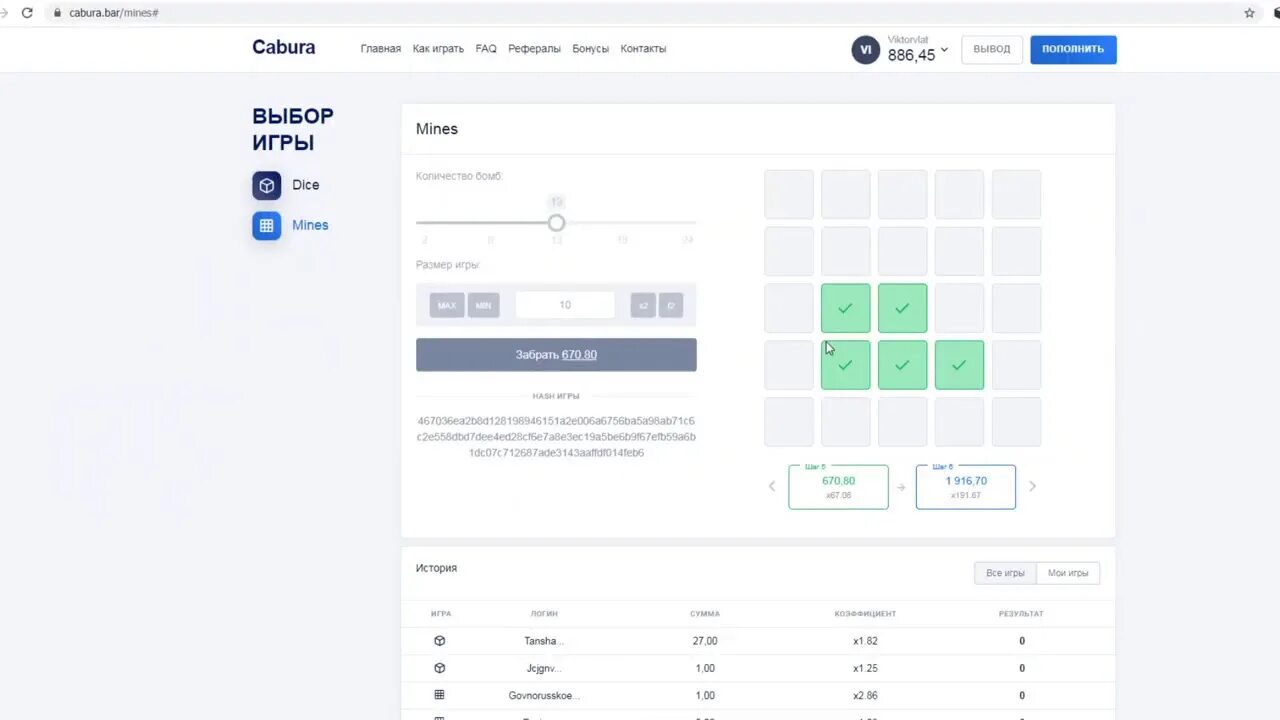Open first cell in top row of grid

click(x=789, y=194)
